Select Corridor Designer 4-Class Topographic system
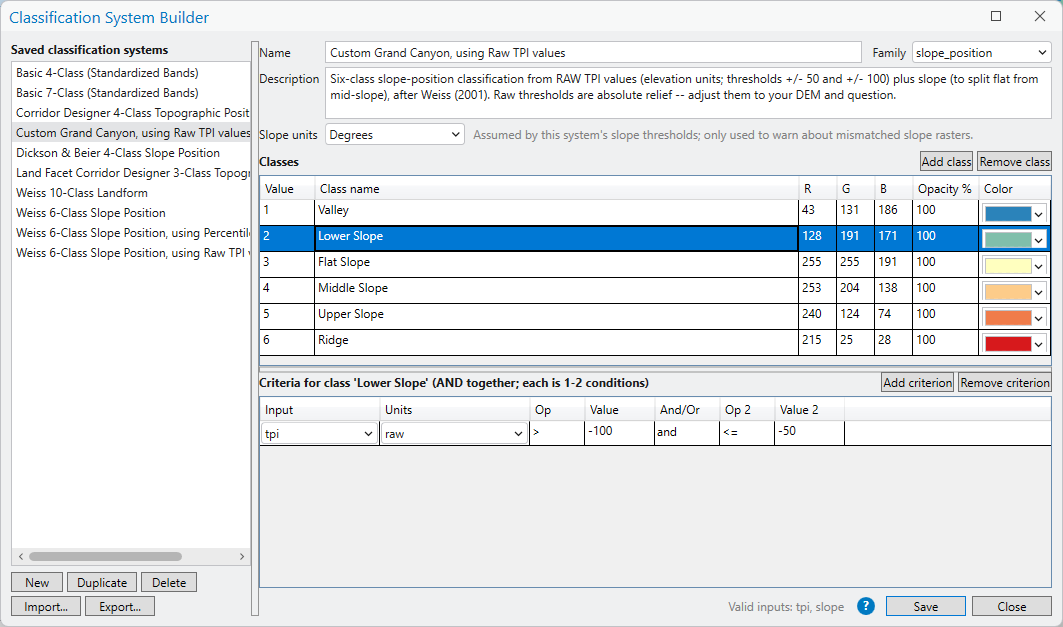 (x=131, y=113)
